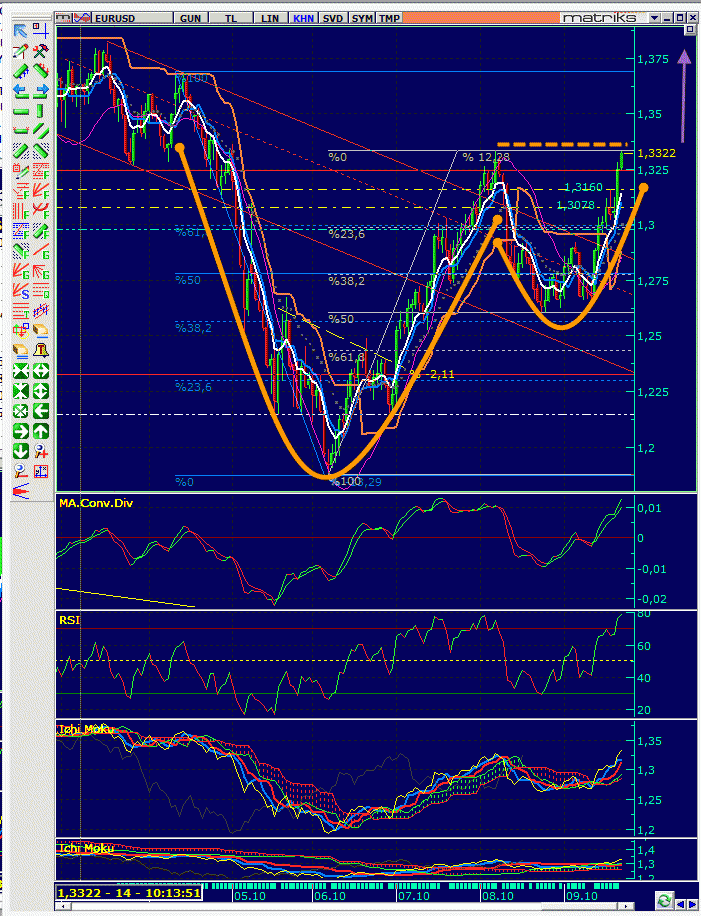
Task: Select the TMP tab
Action: tap(389, 18)
